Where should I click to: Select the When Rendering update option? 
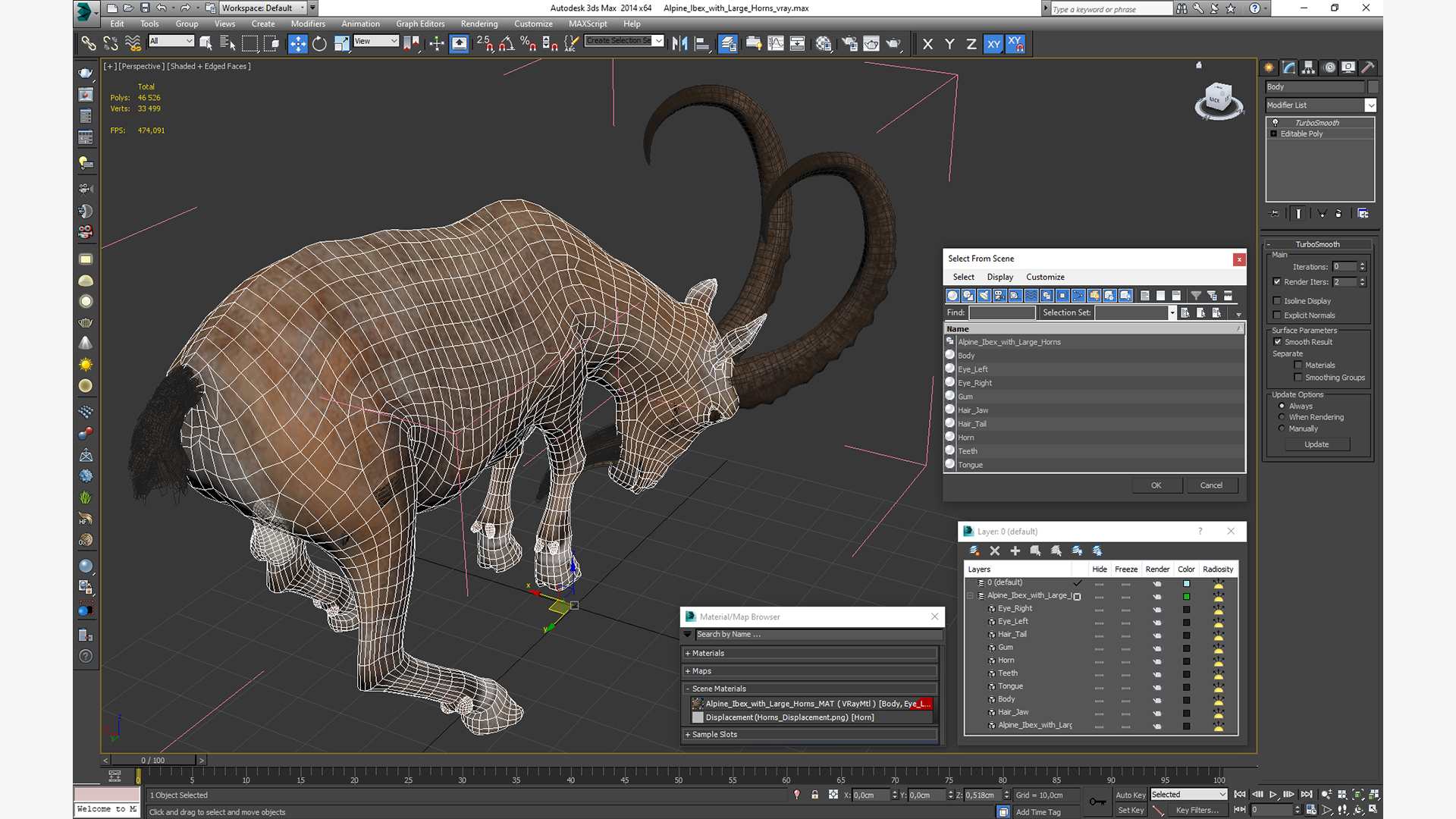[1282, 417]
